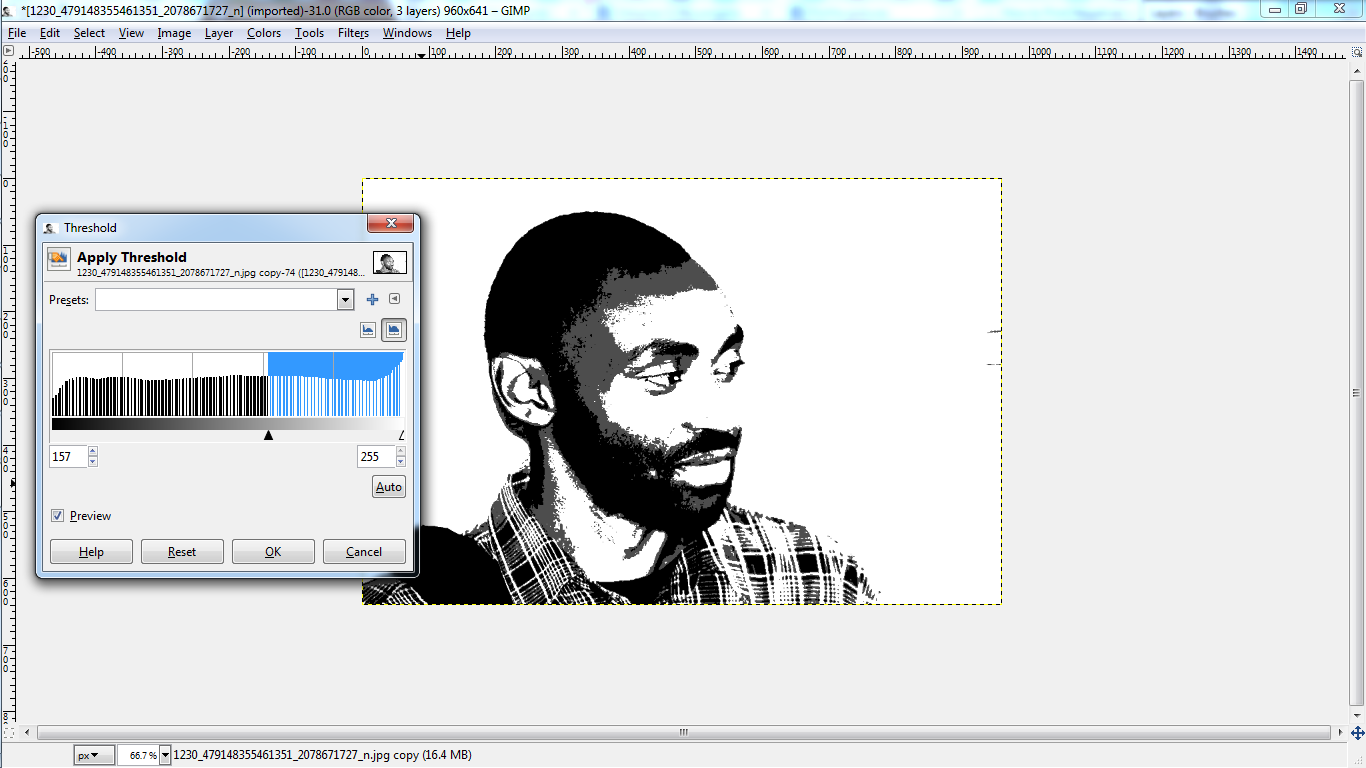Screen dimensions: 1366x768
Task: Open the File menu
Action: point(16,33)
